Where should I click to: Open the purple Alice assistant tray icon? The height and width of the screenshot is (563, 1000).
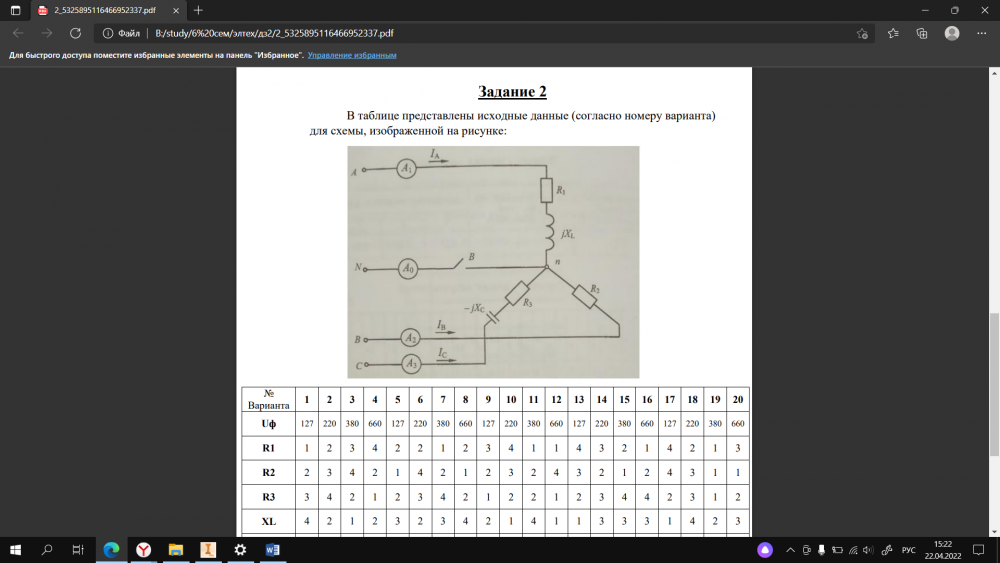[765, 550]
